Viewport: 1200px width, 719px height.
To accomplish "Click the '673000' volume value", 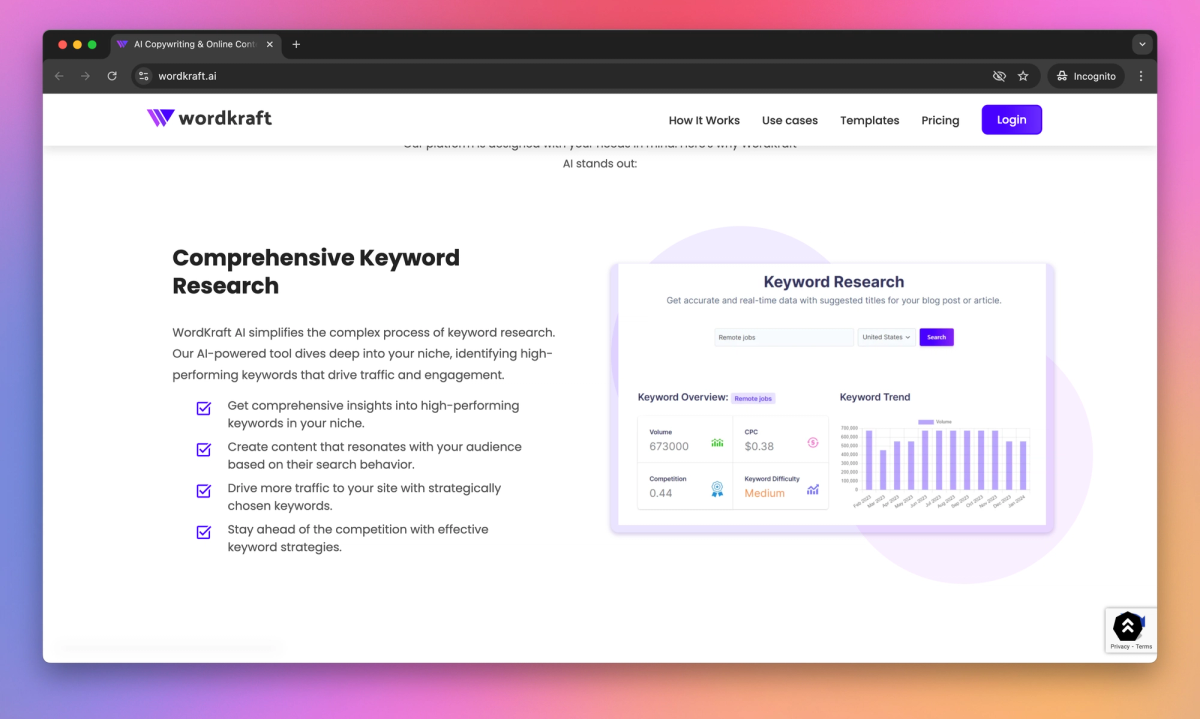I will pos(669,446).
